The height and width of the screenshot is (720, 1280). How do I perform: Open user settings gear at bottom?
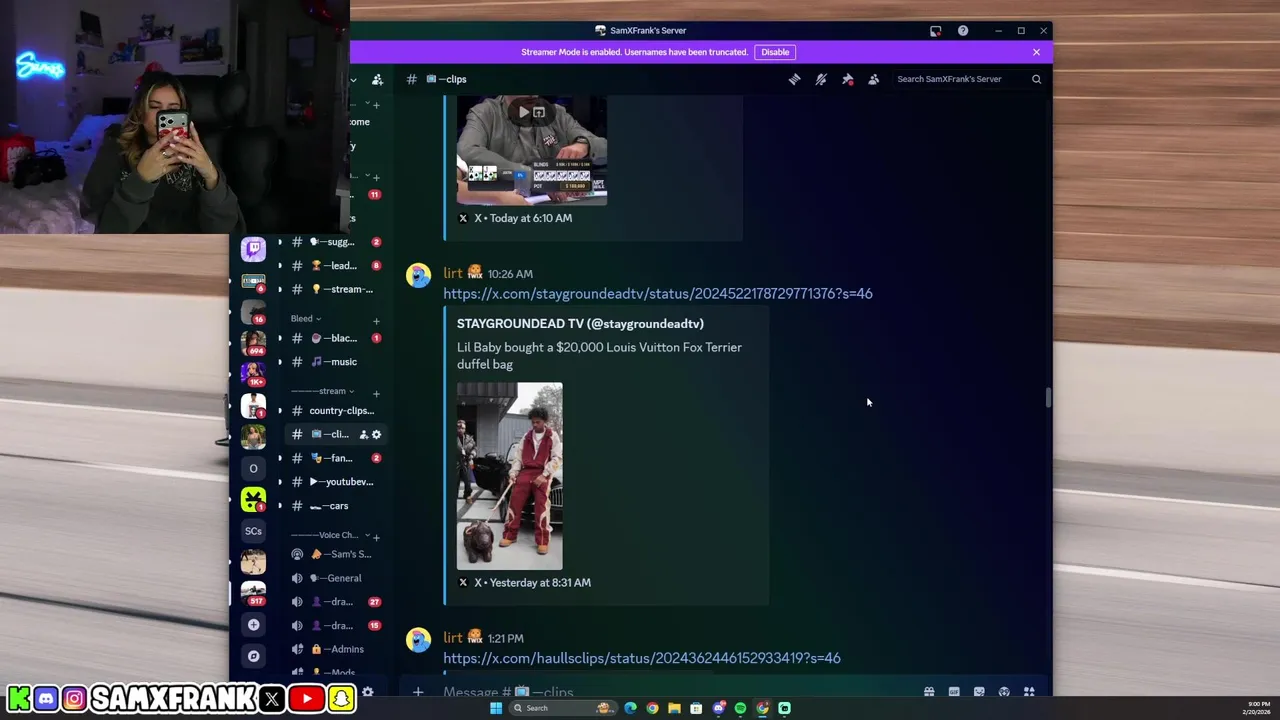point(367,691)
